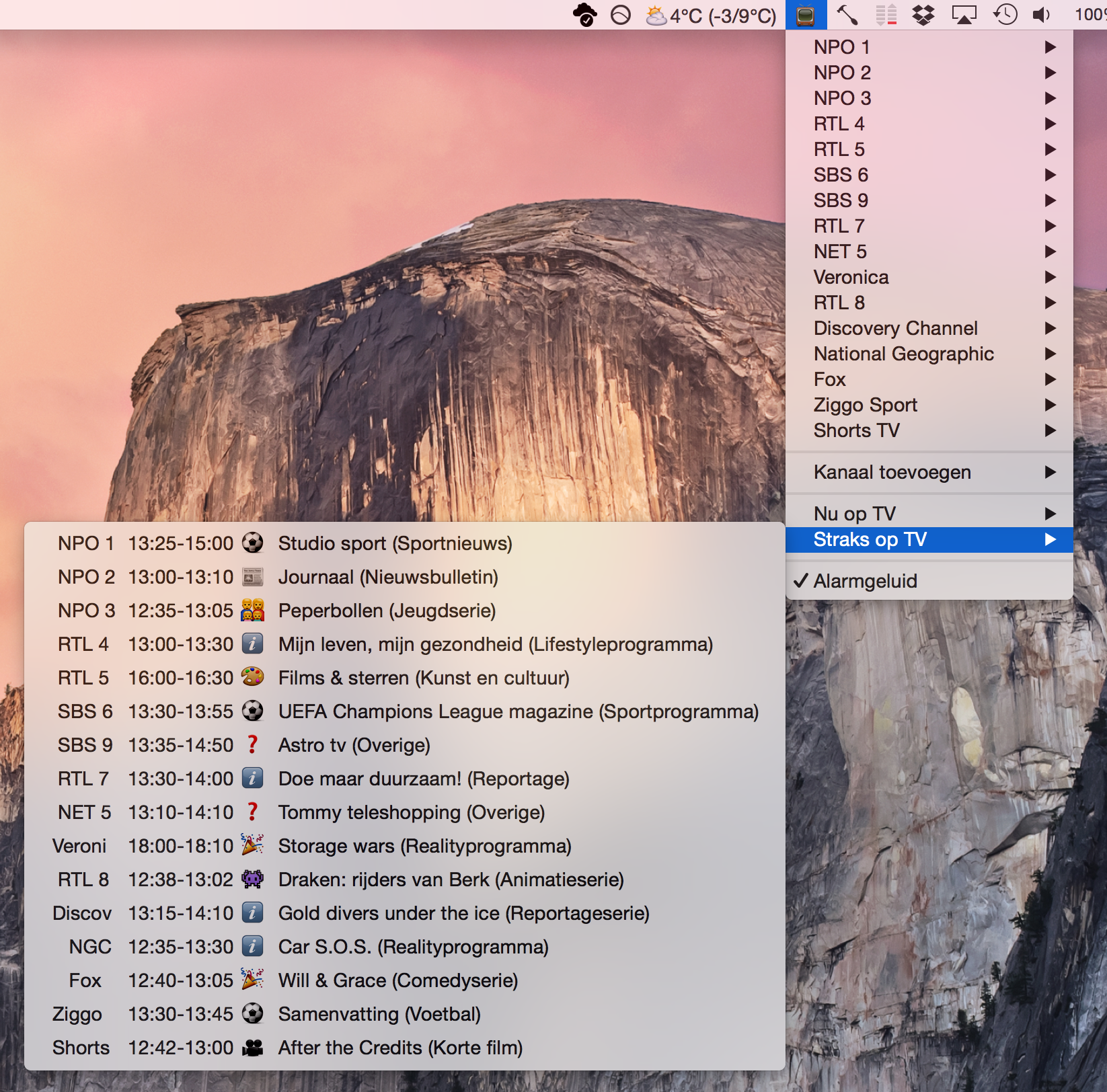
Task: Click the alien monster icon for Draken
Action: (252, 879)
